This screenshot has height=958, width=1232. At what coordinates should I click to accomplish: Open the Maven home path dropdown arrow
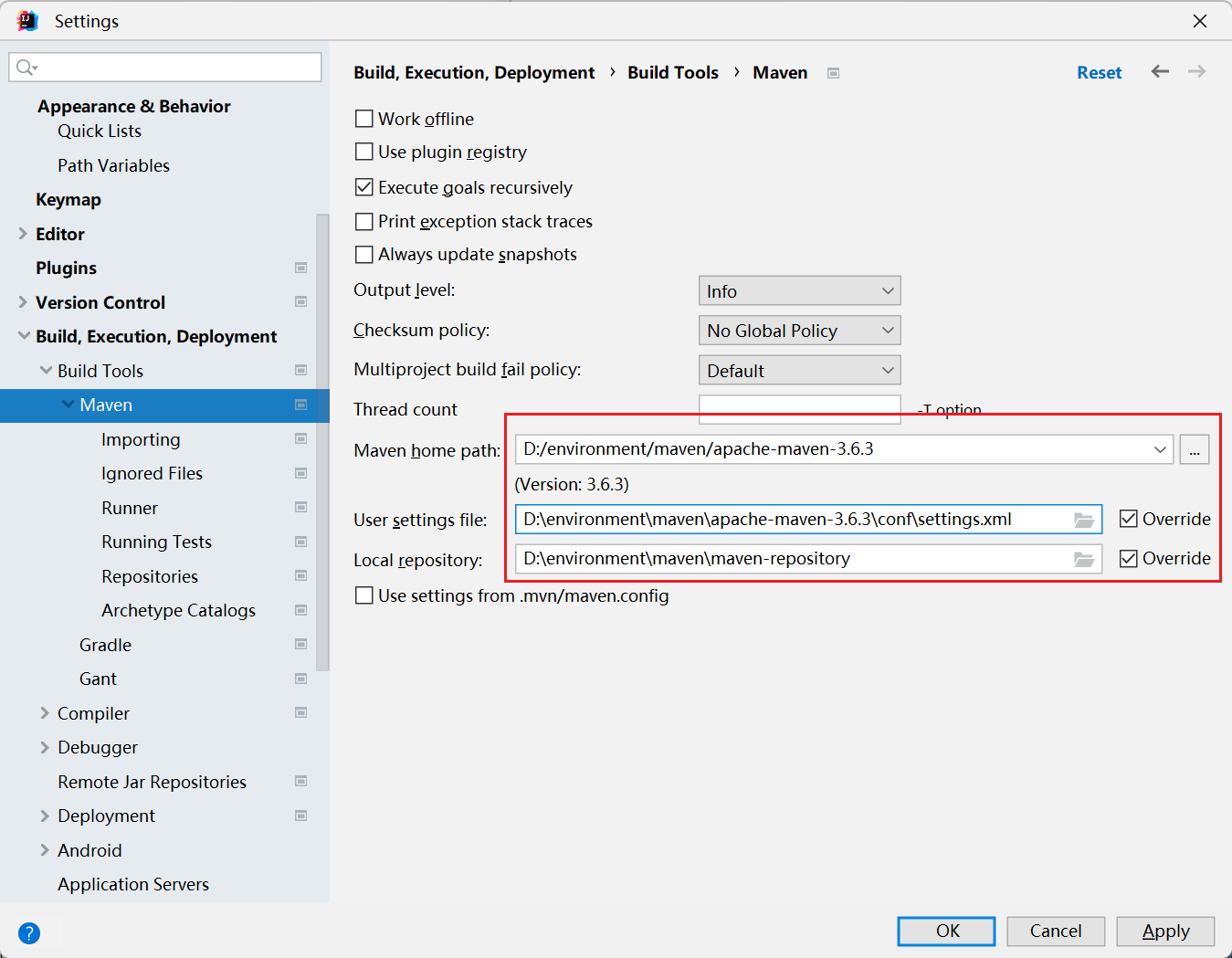tap(1160, 449)
